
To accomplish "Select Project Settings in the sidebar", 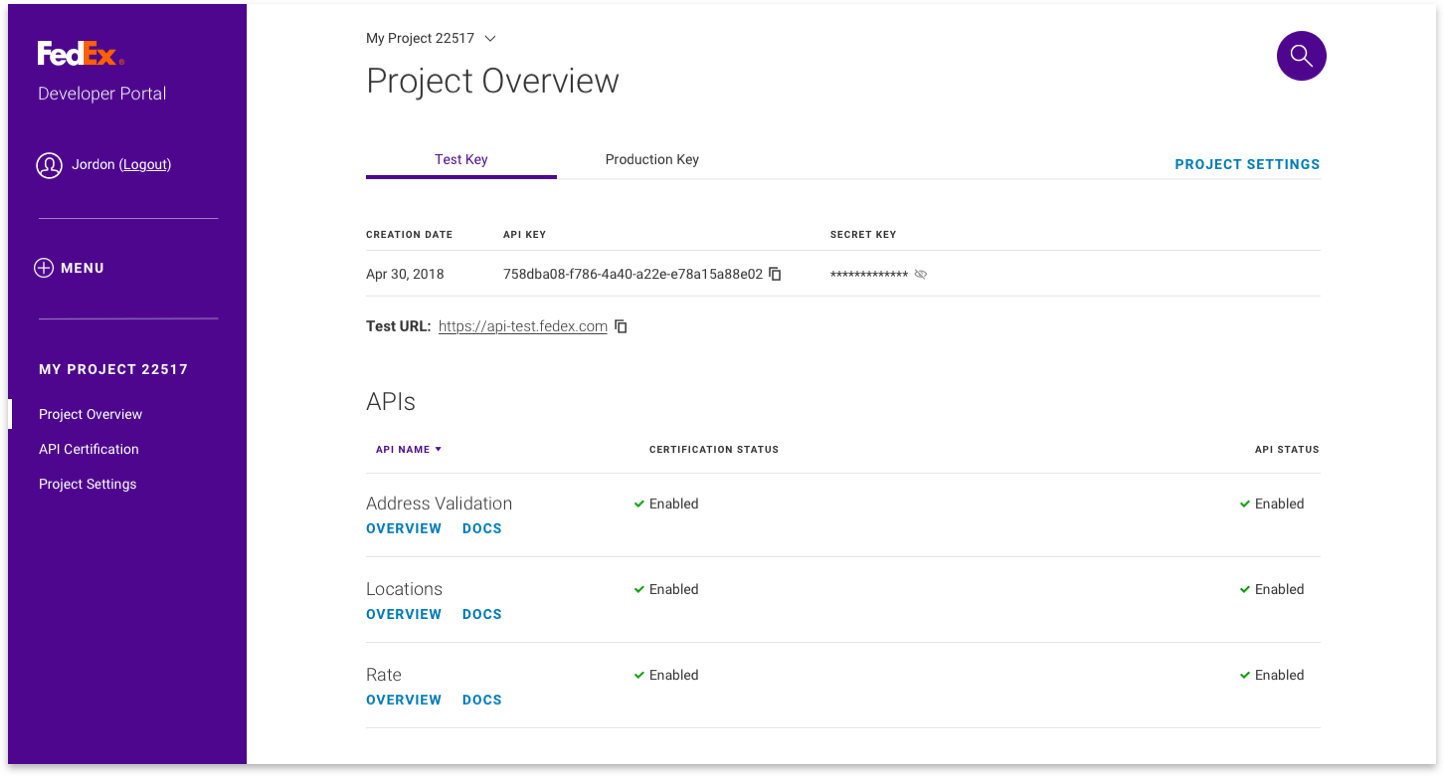I will click(88, 485).
